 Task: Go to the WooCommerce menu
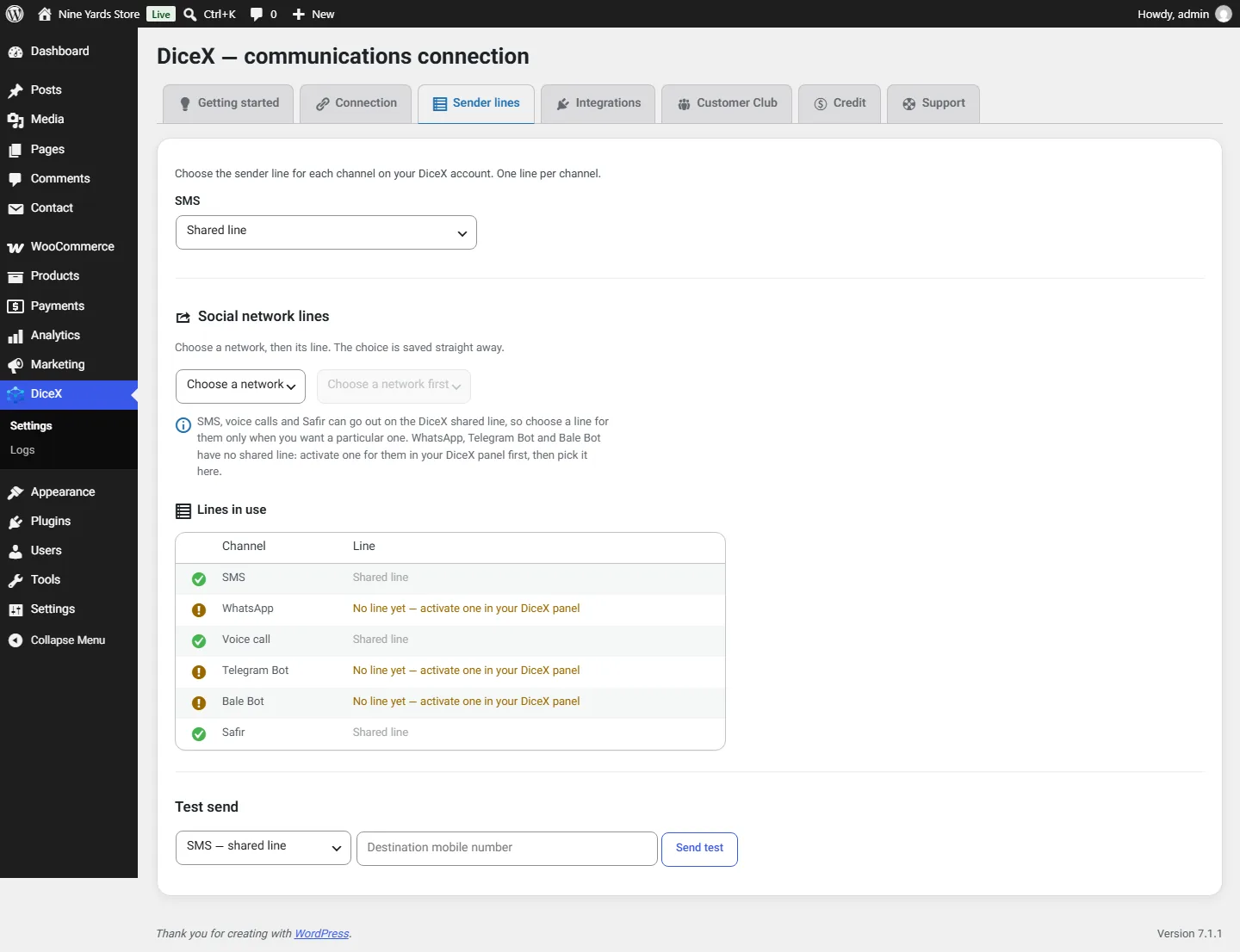pos(69,247)
